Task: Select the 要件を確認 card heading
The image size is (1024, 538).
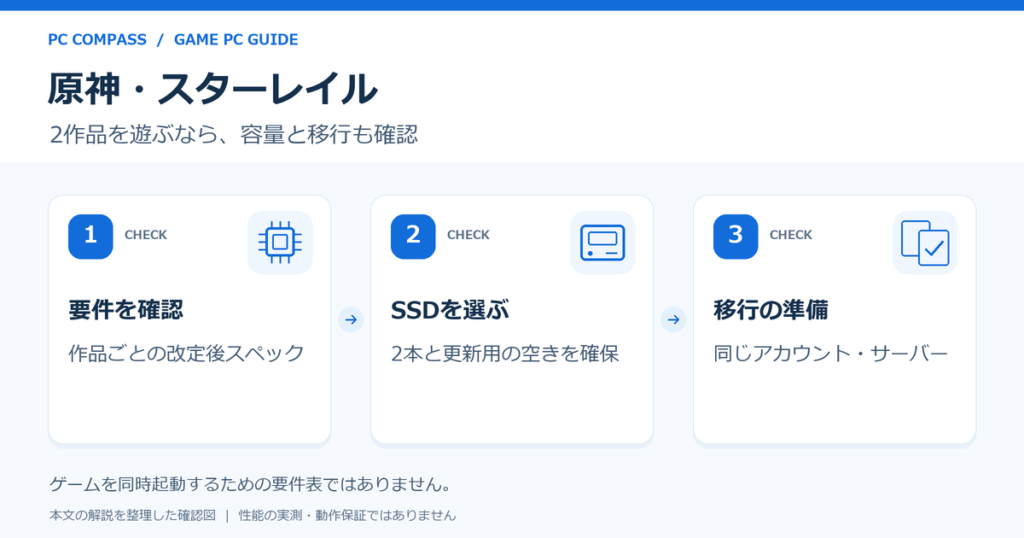Action: coord(125,309)
